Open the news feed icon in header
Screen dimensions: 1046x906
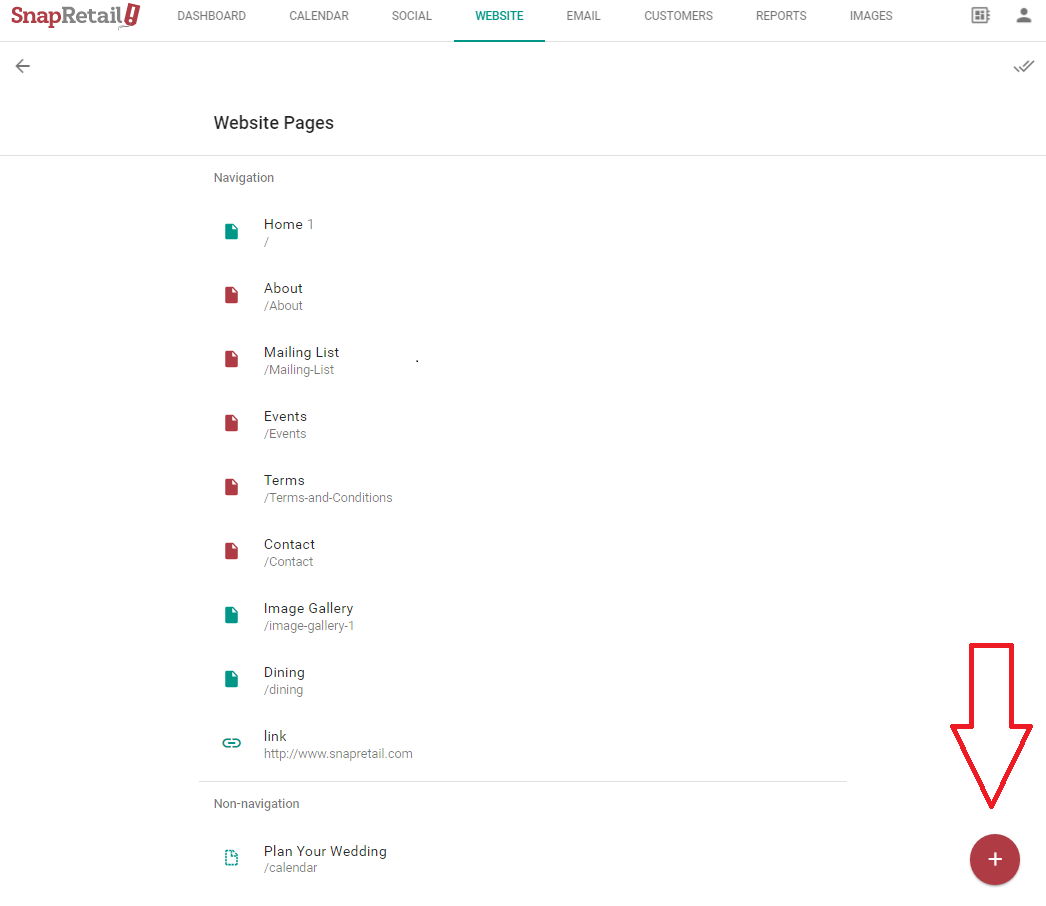[980, 16]
